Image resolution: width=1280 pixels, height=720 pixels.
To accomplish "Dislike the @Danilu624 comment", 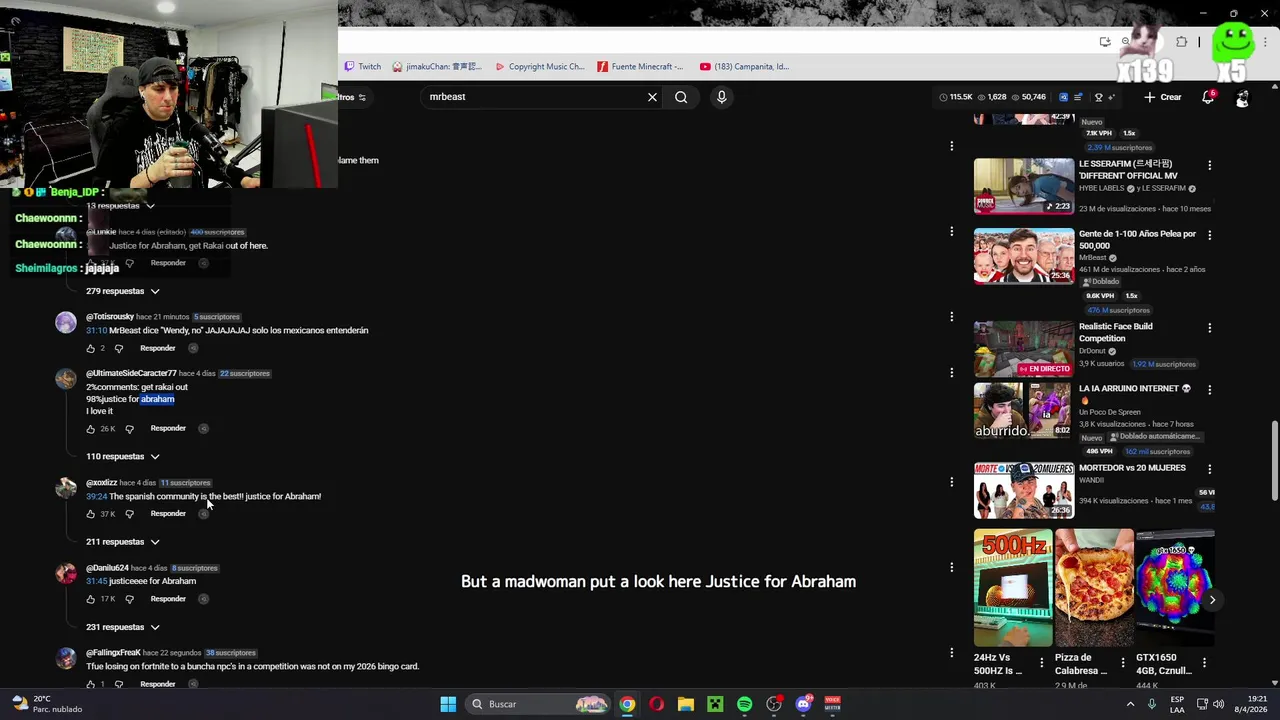I will 129,599.
